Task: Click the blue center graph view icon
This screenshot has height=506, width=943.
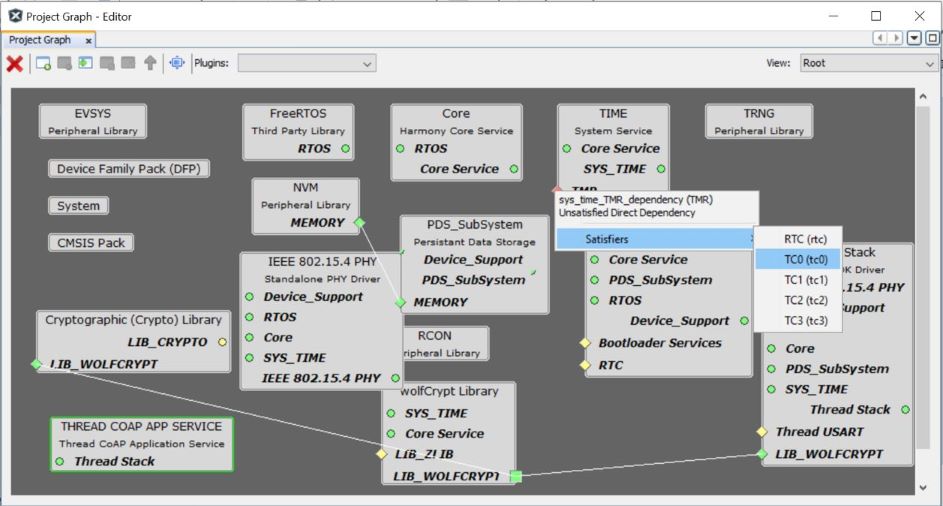Action: point(177,63)
